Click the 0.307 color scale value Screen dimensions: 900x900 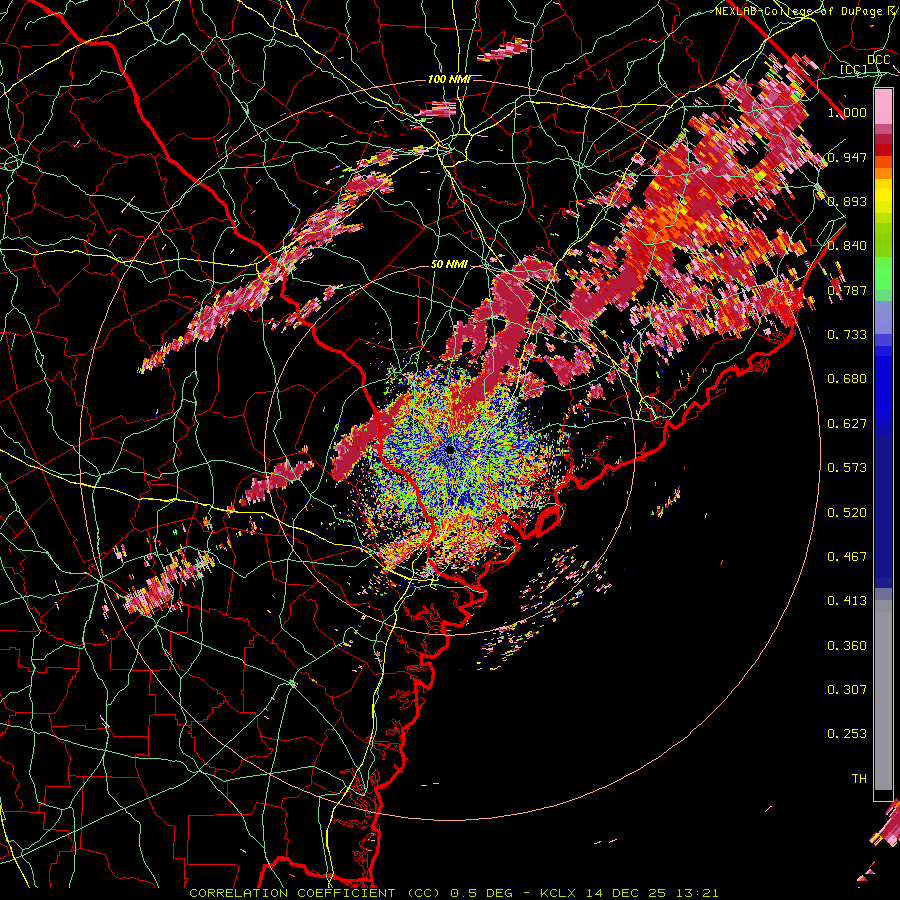point(847,690)
